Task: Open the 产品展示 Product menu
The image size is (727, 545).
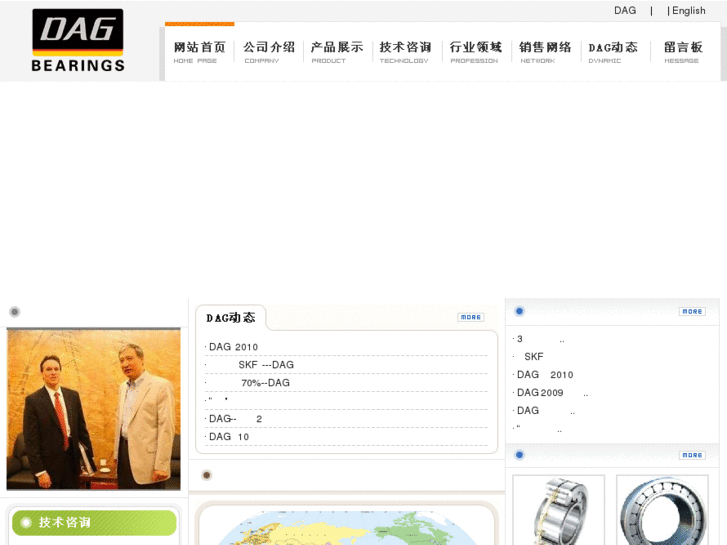Action: 337,52
